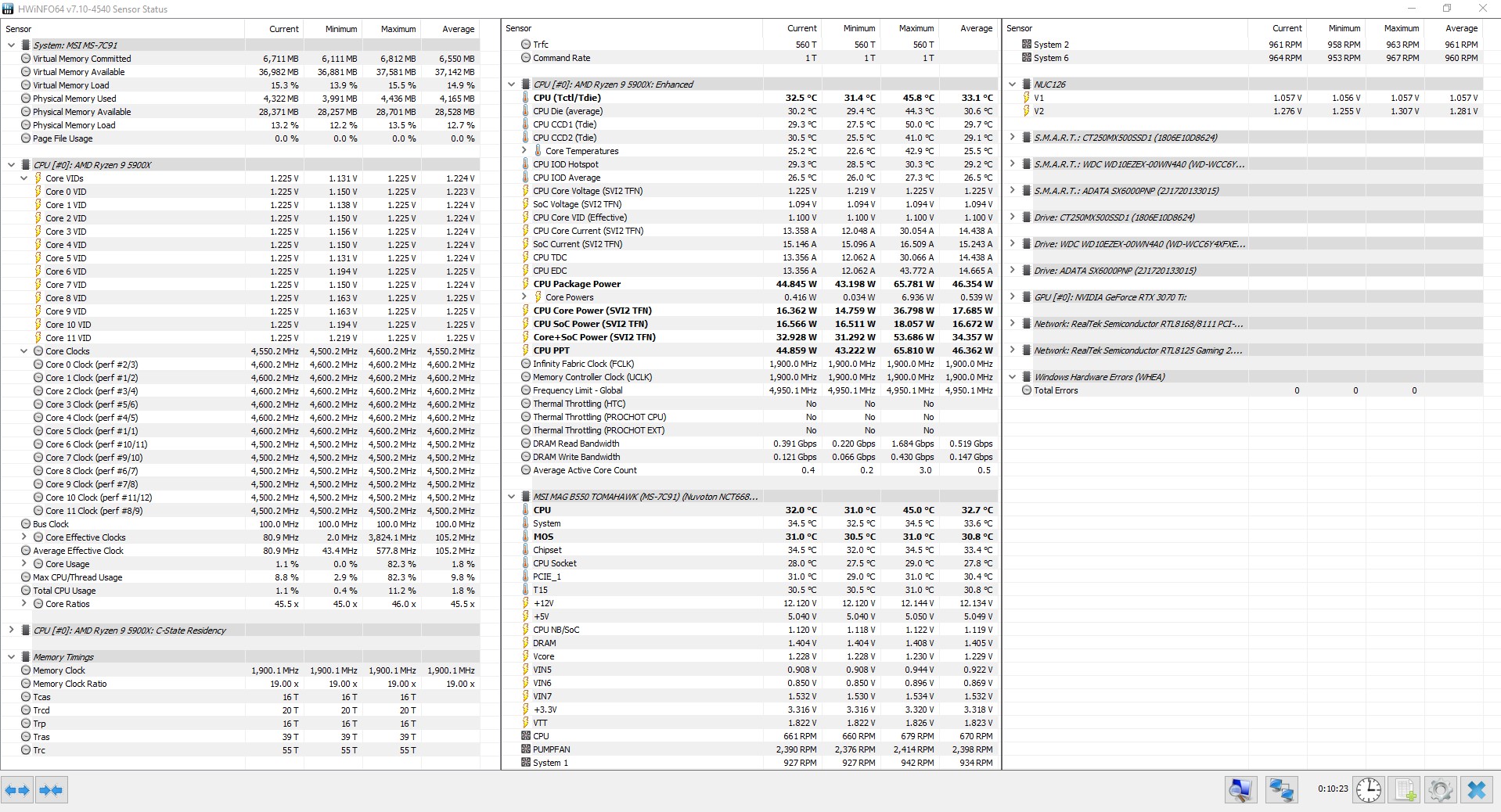This screenshot has height=812, width=1501.
Task: Select the Core 11 Clock (perf #8/9) row
Action: pos(240,511)
